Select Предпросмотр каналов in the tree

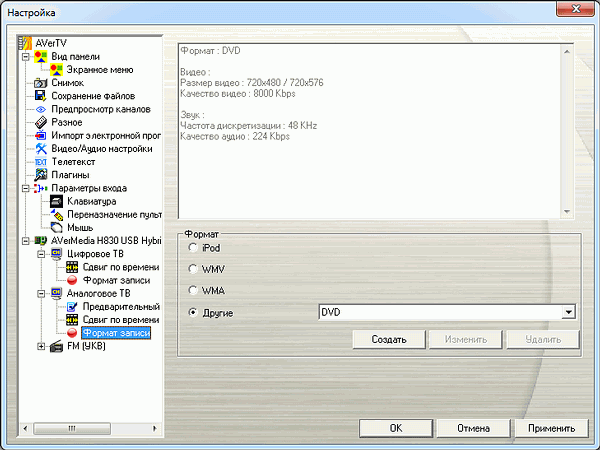pyautogui.click(x=101, y=109)
